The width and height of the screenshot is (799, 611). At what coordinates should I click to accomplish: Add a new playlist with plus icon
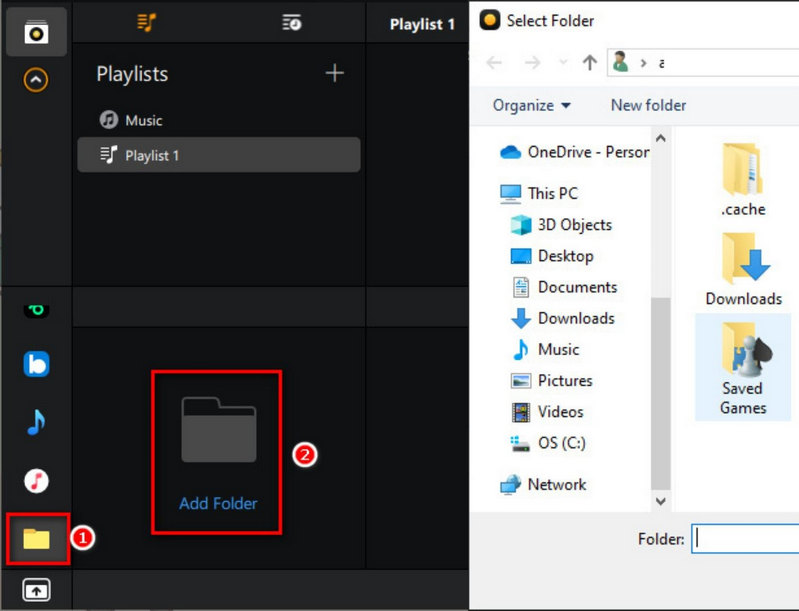[334, 73]
